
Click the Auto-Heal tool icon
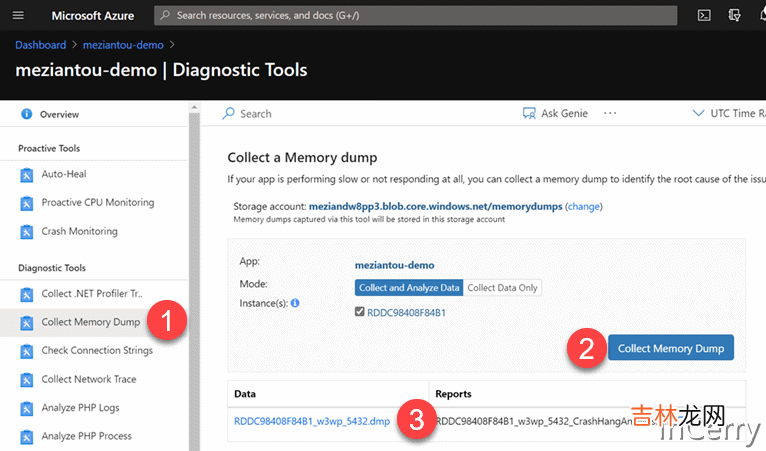(27, 175)
